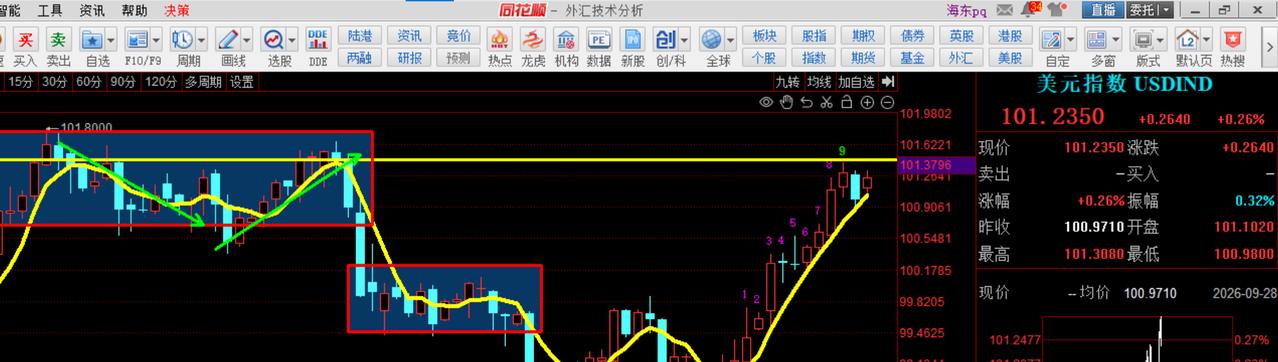Screen dimensions: 1278x362
Task: Switch to the 60分 period tab
Action: click(88, 82)
